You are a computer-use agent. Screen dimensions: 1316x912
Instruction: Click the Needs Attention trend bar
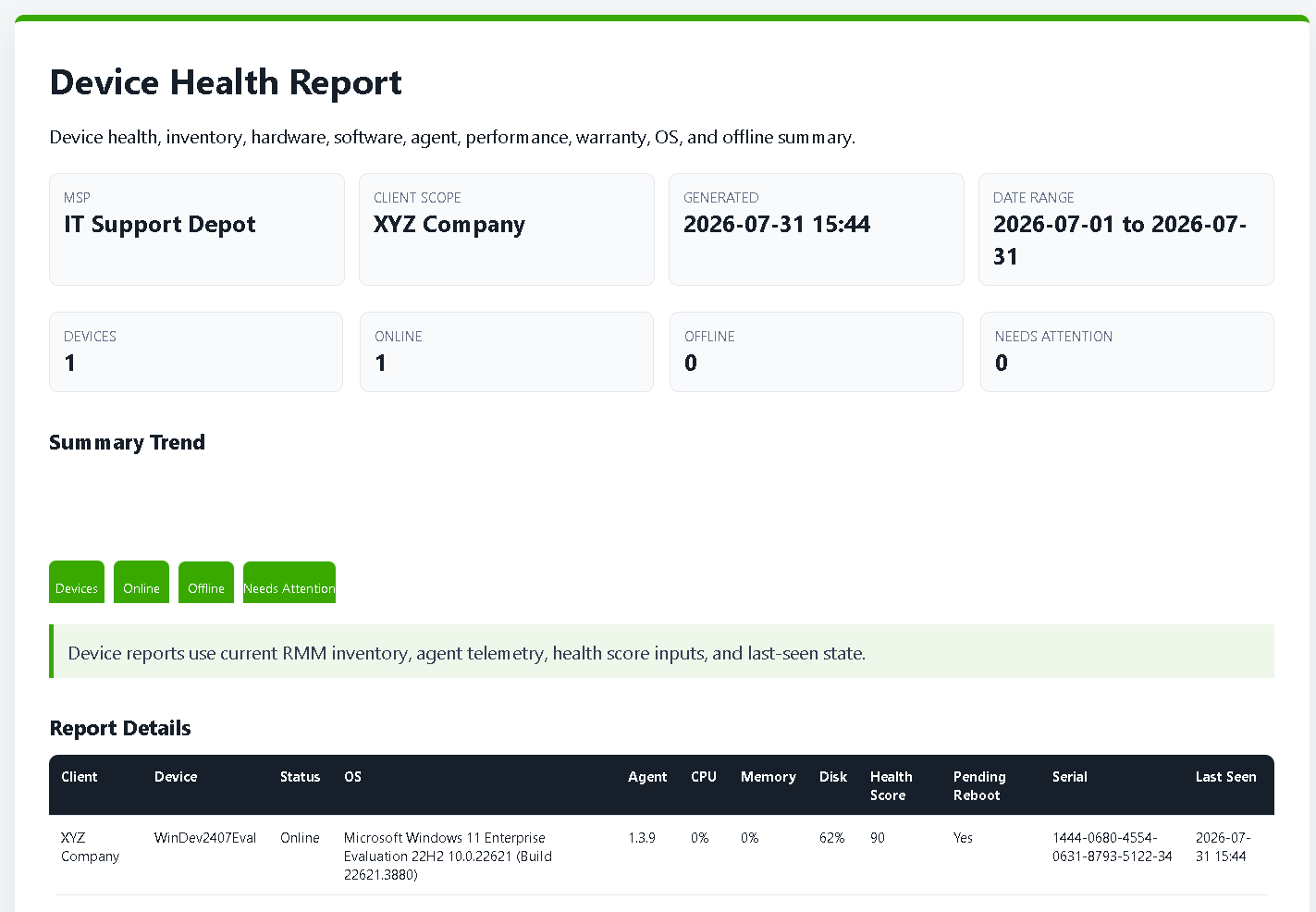pos(289,582)
